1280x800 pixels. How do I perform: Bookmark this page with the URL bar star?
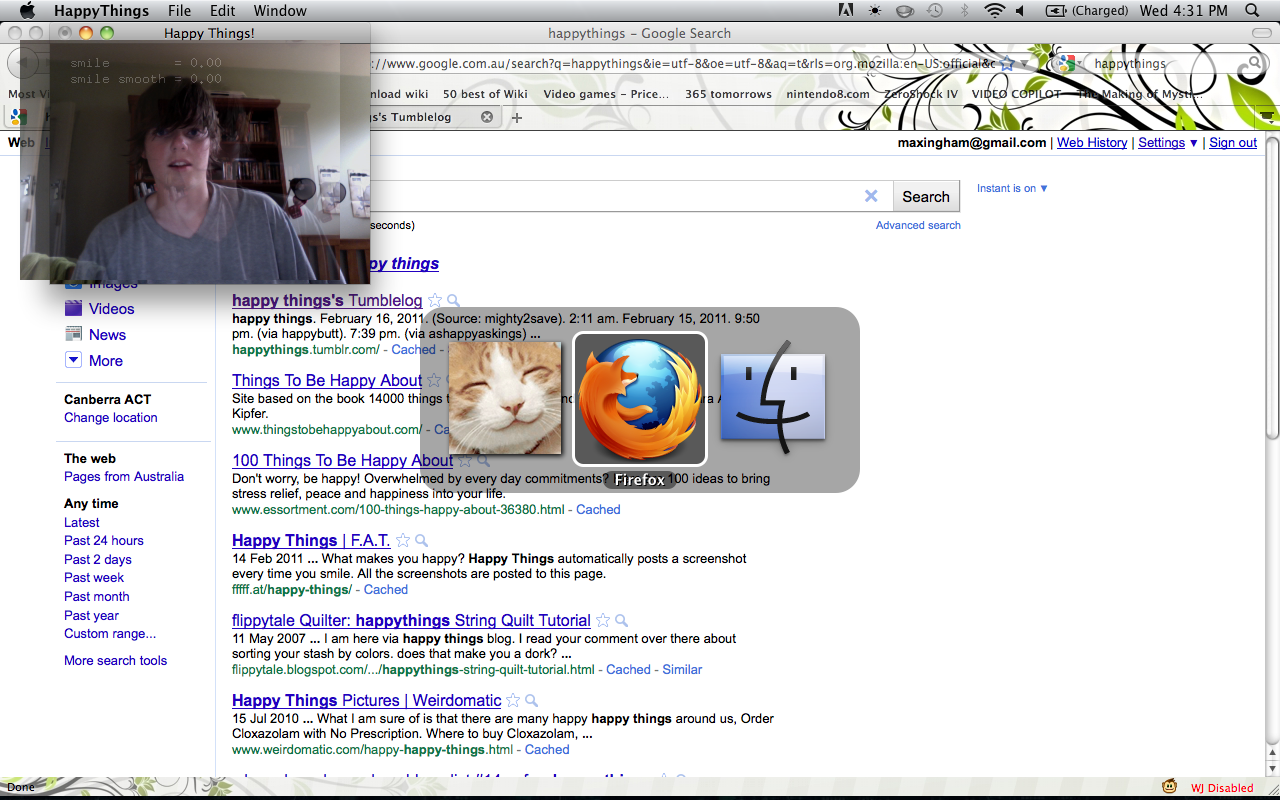[x=1007, y=63]
